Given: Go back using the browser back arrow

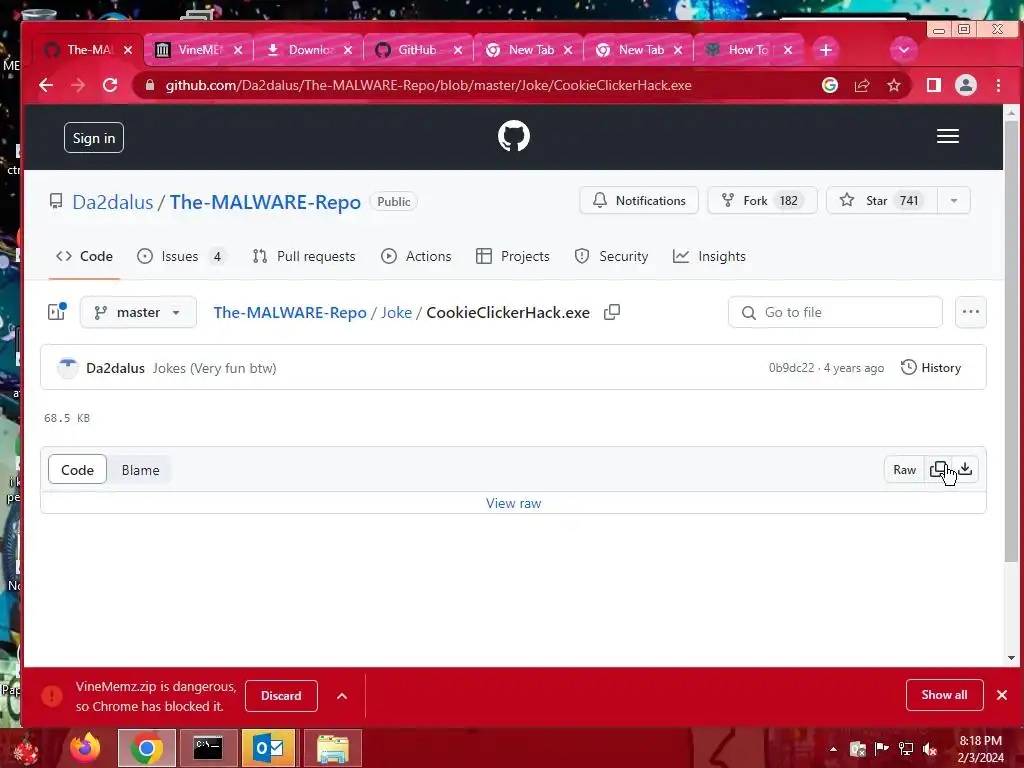Looking at the screenshot, I should [x=46, y=85].
